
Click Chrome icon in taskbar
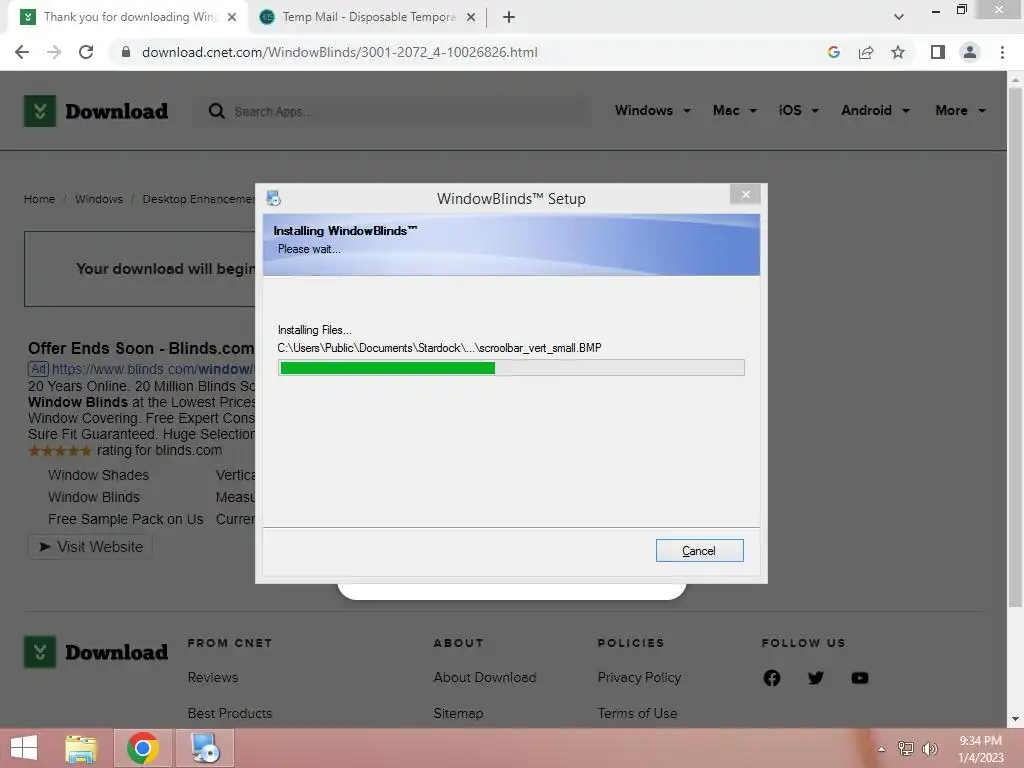point(142,748)
